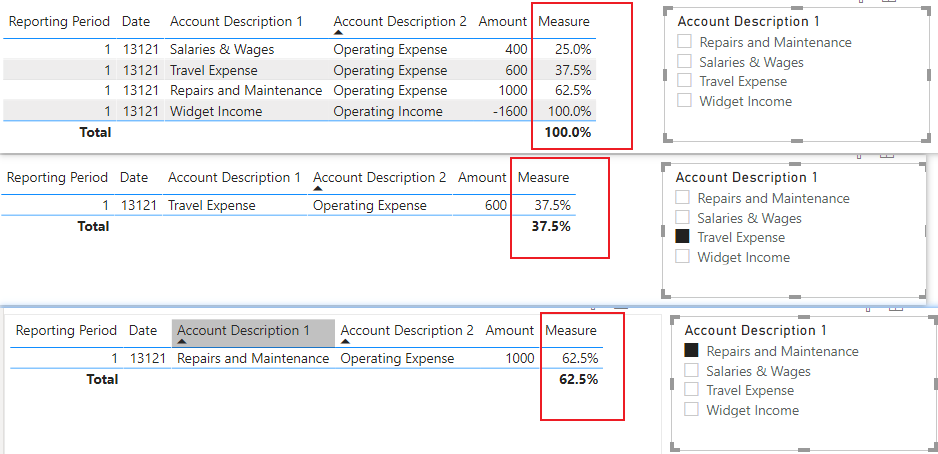Select the 600 amount cell in the middle table
The width and height of the screenshot is (938, 454).
tap(496, 206)
